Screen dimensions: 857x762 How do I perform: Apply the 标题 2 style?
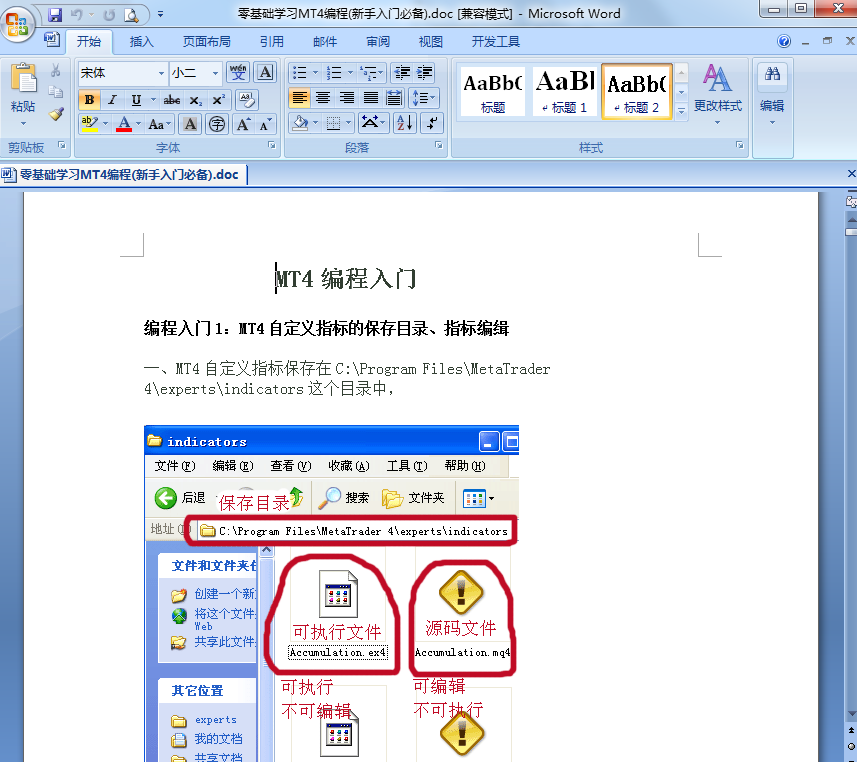[x=637, y=91]
